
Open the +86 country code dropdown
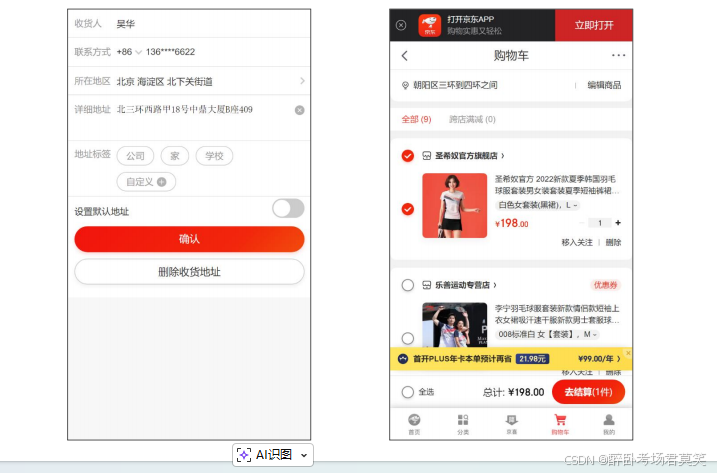pos(129,52)
